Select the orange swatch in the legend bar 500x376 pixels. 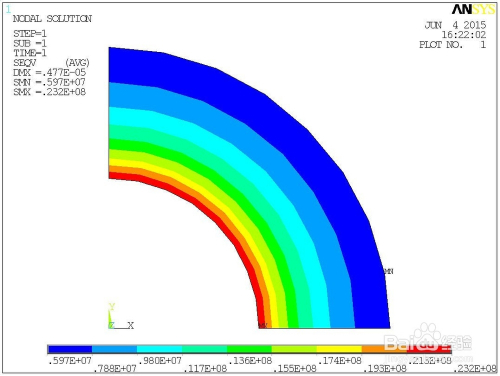(384, 349)
